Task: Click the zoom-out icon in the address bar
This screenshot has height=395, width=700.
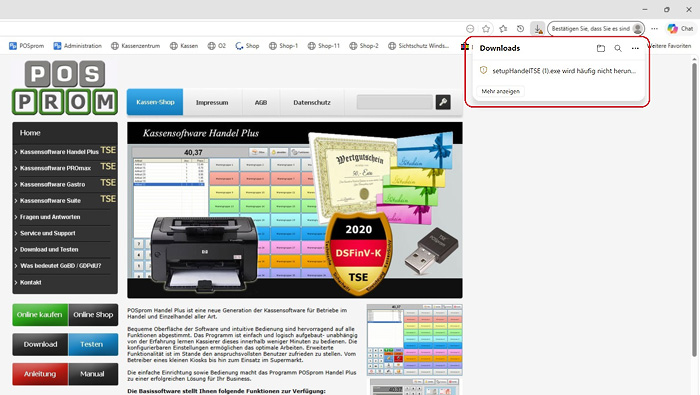Action: pos(470,29)
